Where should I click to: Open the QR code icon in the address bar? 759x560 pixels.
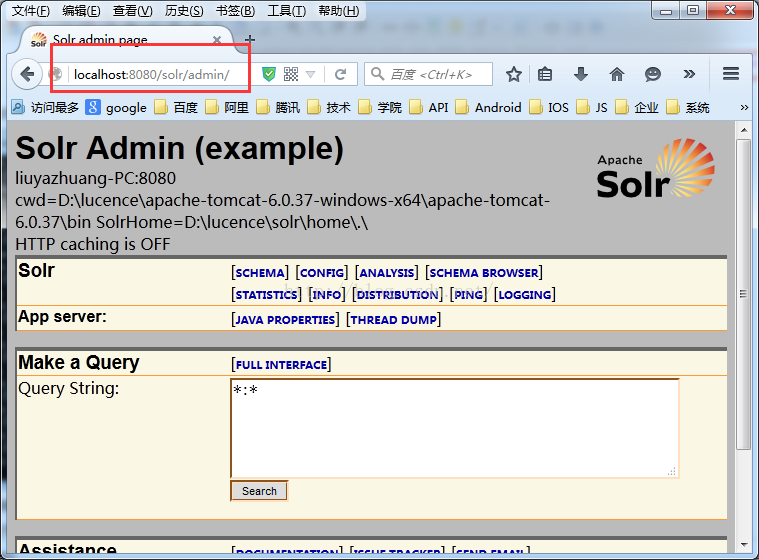pyautogui.click(x=291, y=75)
